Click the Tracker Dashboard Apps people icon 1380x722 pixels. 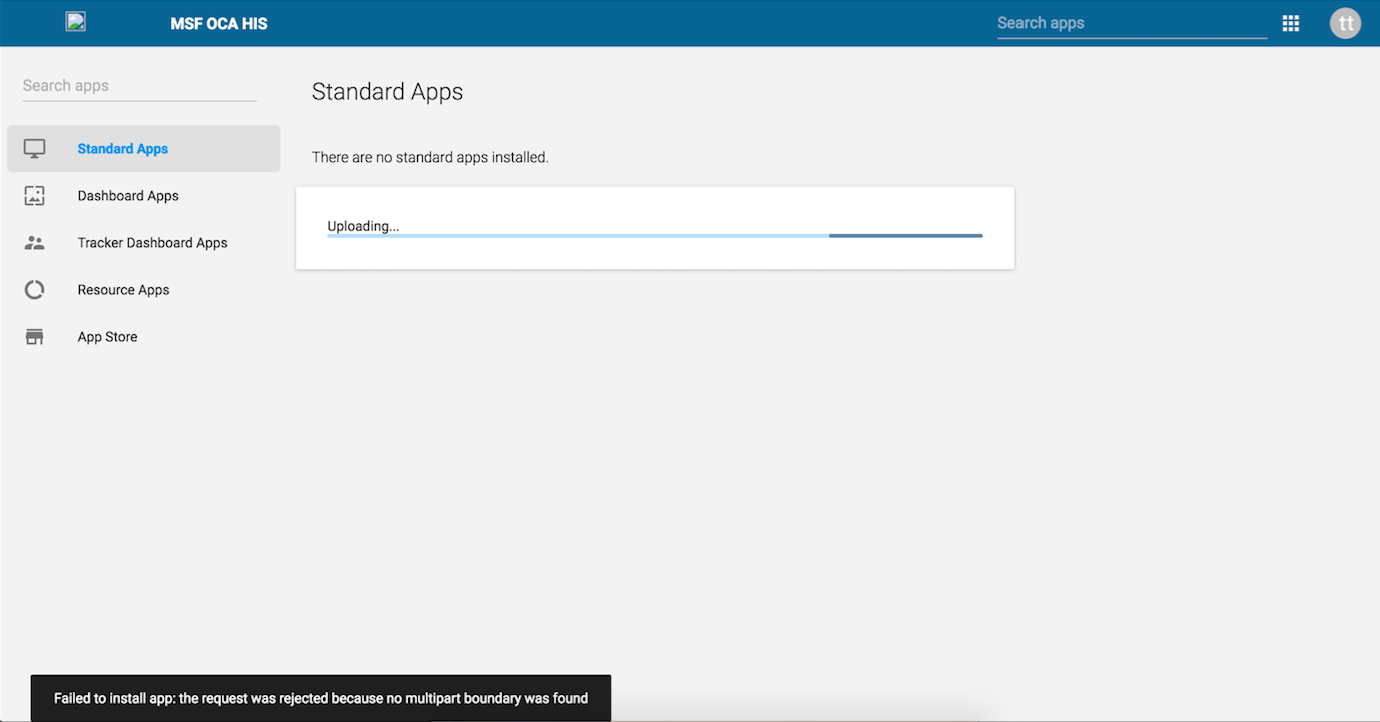coord(35,243)
